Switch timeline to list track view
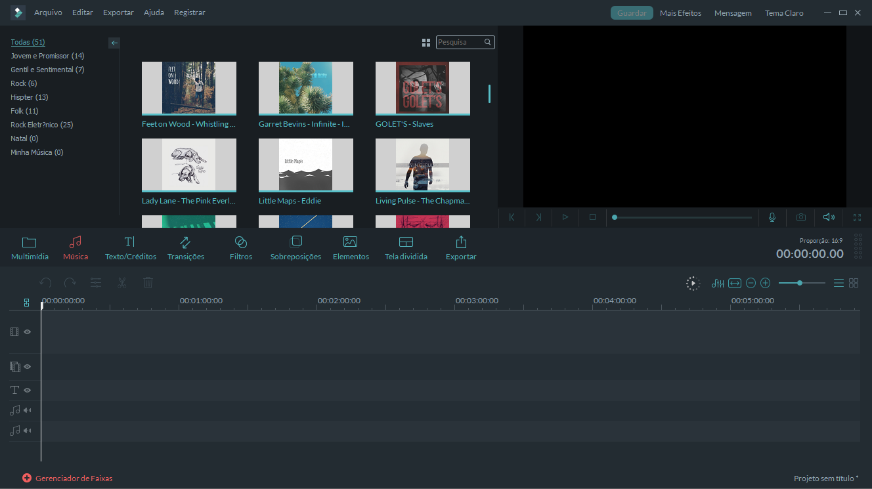The height and width of the screenshot is (489, 872). (x=839, y=283)
